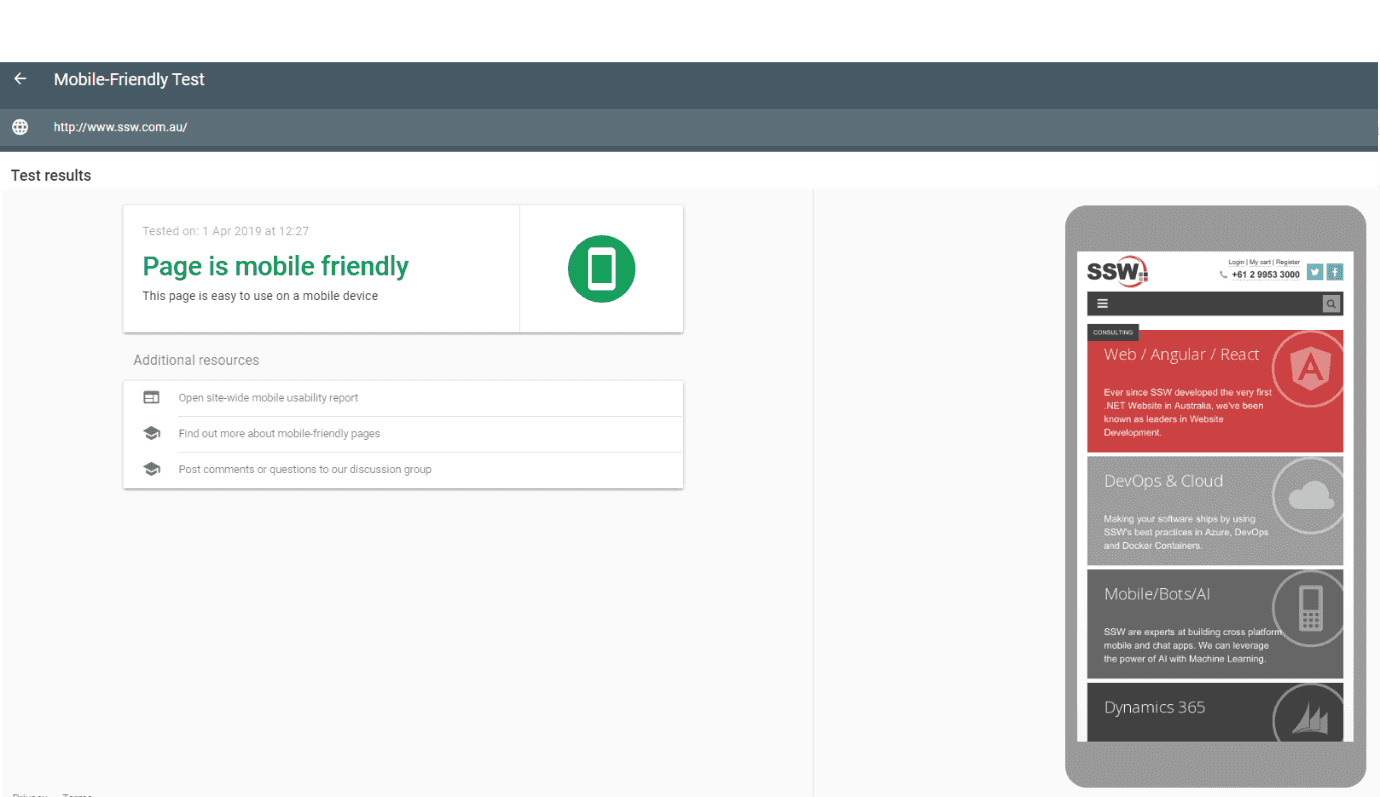
Task: Click the cloud icon on DevOps tile
Action: 1311,495
